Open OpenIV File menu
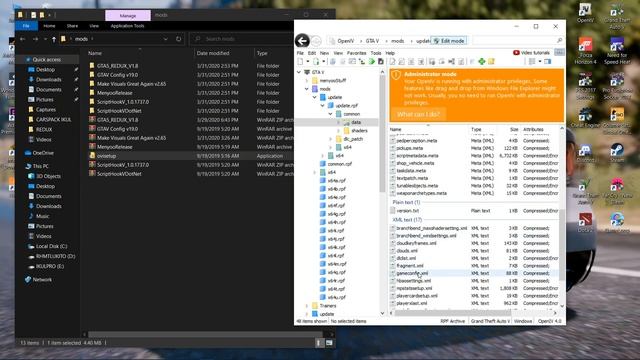640x360 pixels. coord(300,53)
